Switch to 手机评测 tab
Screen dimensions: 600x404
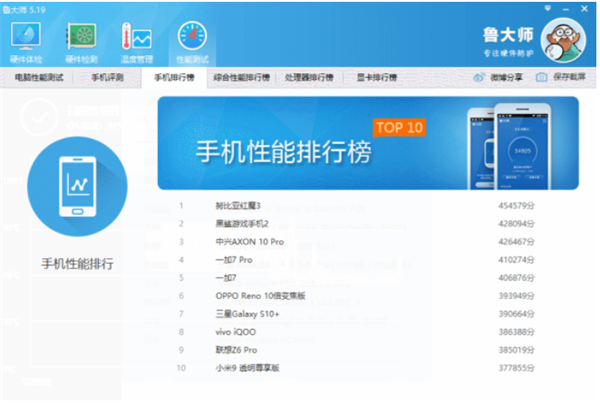tap(107, 77)
